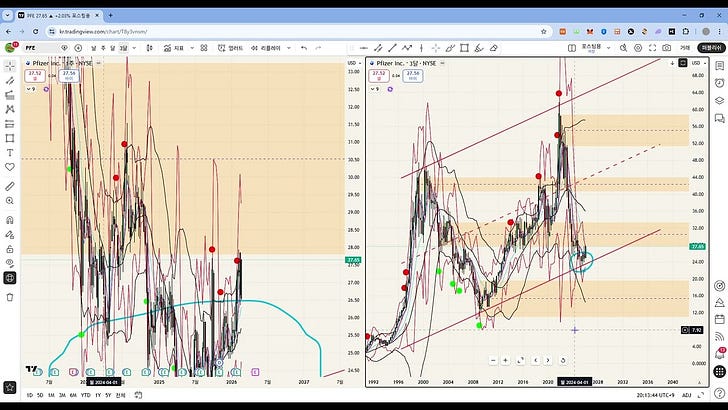Select the ruler measure tool
Image resolution: width=728 pixels, height=410 pixels.
click(10, 186)
